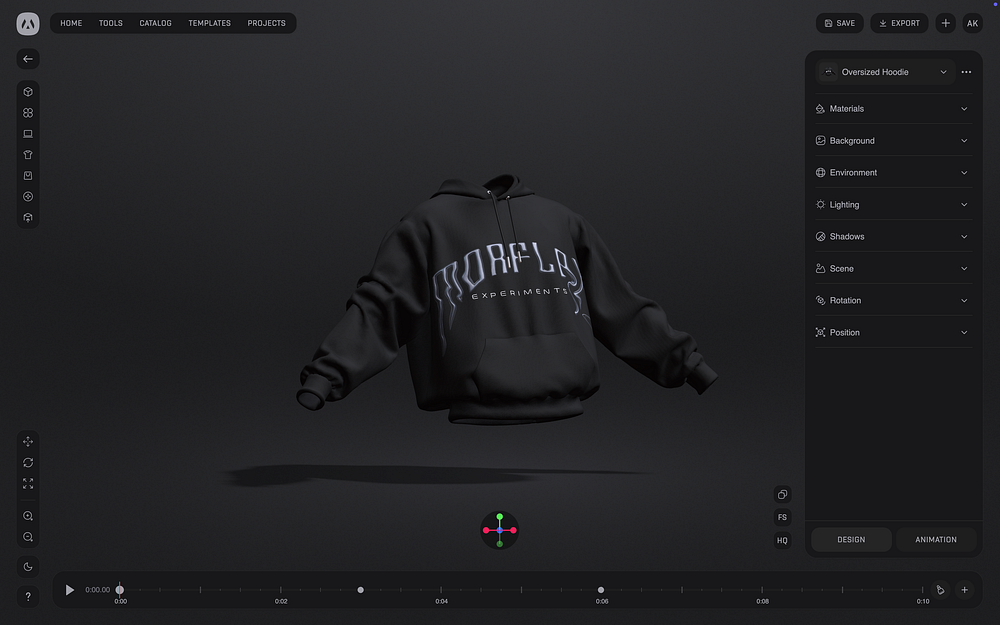
Task: Click the plus button next to Export
Action: 946,23
